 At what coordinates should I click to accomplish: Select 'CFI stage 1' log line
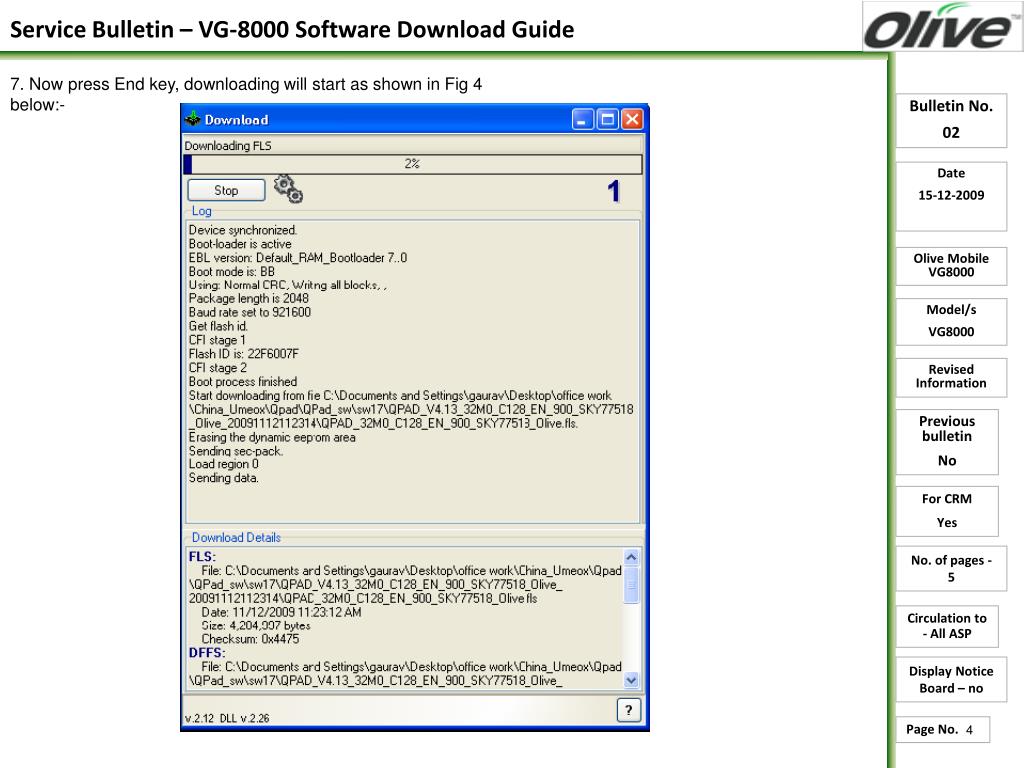pyautogui.click(x=217, y=340)
